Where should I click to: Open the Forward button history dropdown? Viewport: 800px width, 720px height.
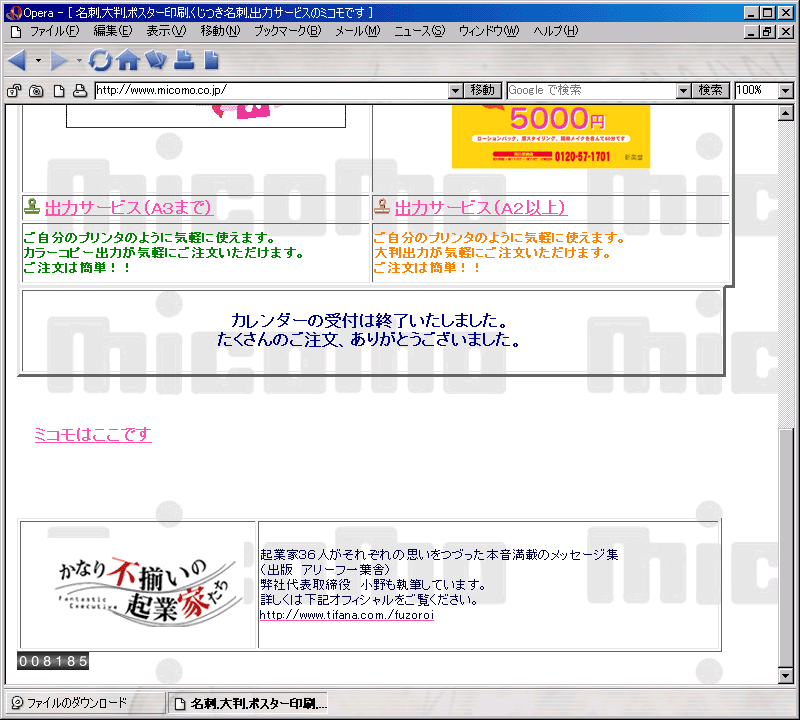79,60
